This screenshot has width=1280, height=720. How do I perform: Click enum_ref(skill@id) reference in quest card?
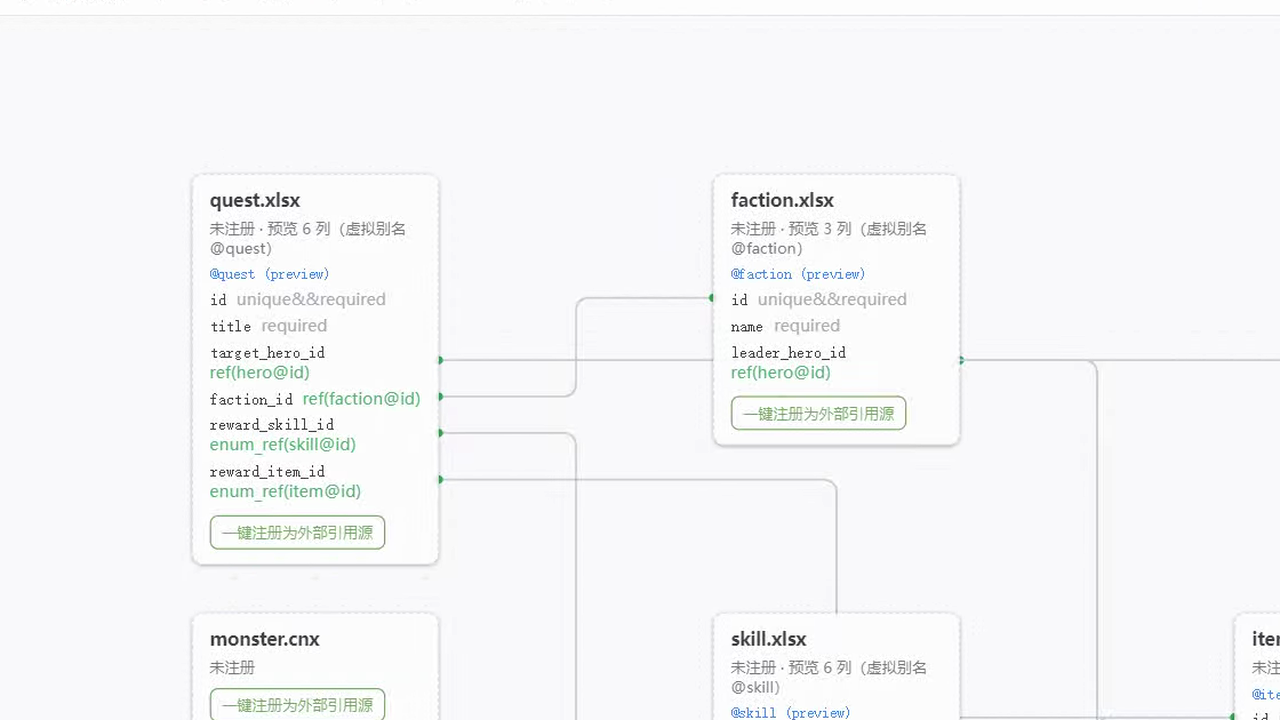[282, 445]
